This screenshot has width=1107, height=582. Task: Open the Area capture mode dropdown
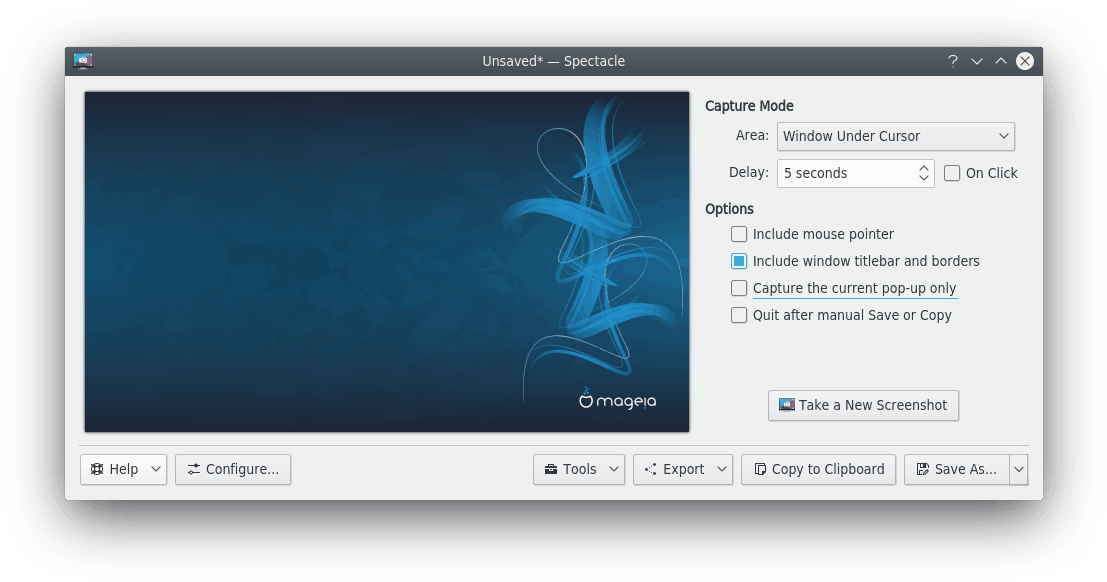click(x=896, y=136)
